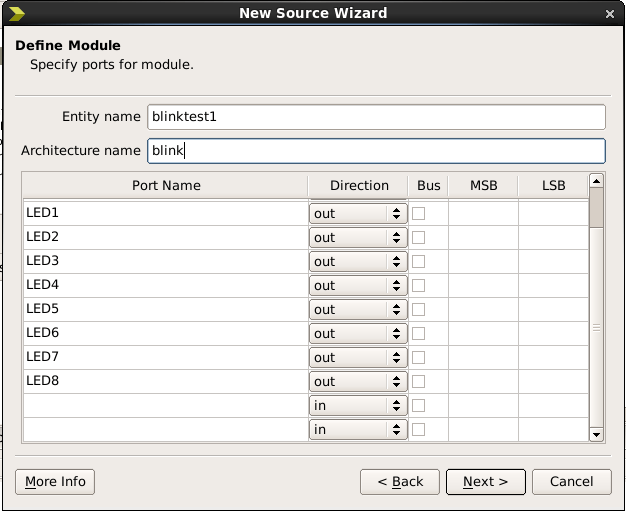Image resolution: width=626 pixels, height=511 pixels.
Task: Open More Info help
Action: coord(55,482)
